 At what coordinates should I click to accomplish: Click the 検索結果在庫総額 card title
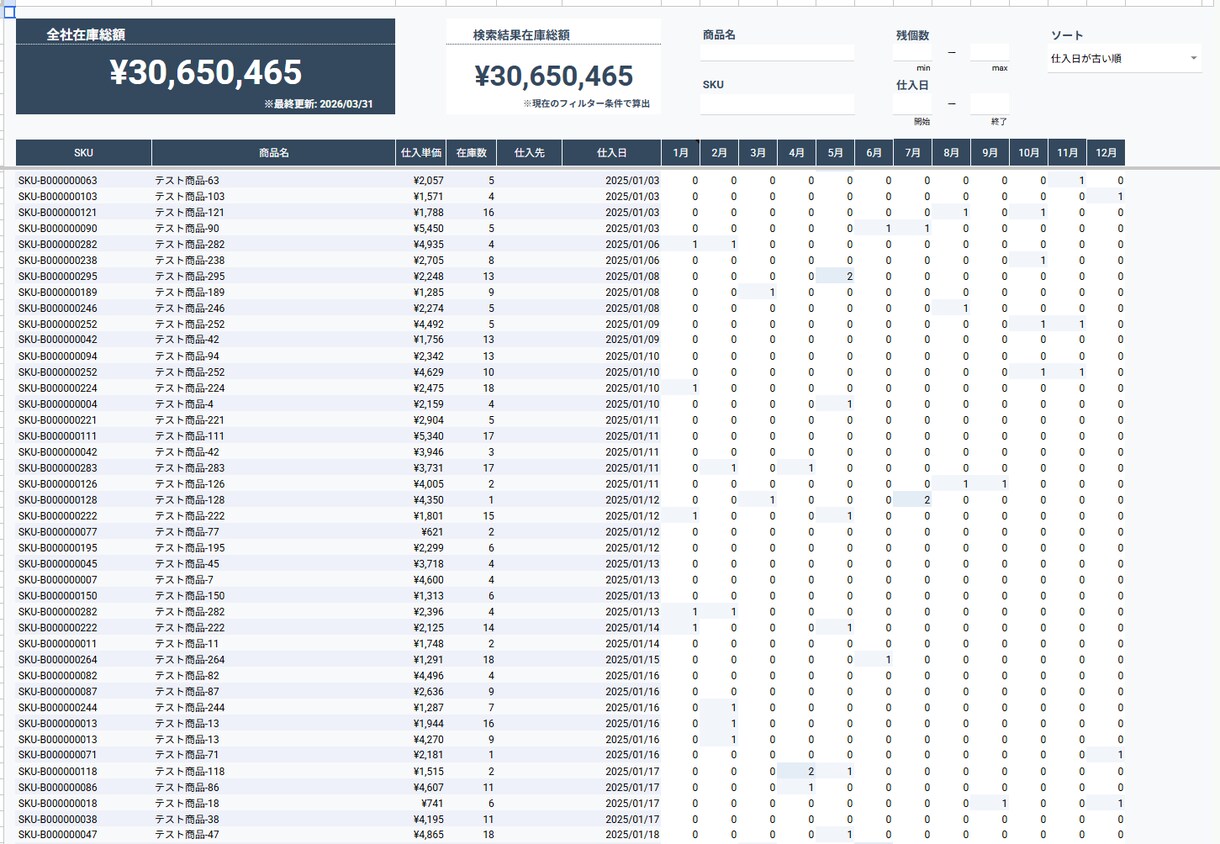pyautogui.click(x=522, y=35)
